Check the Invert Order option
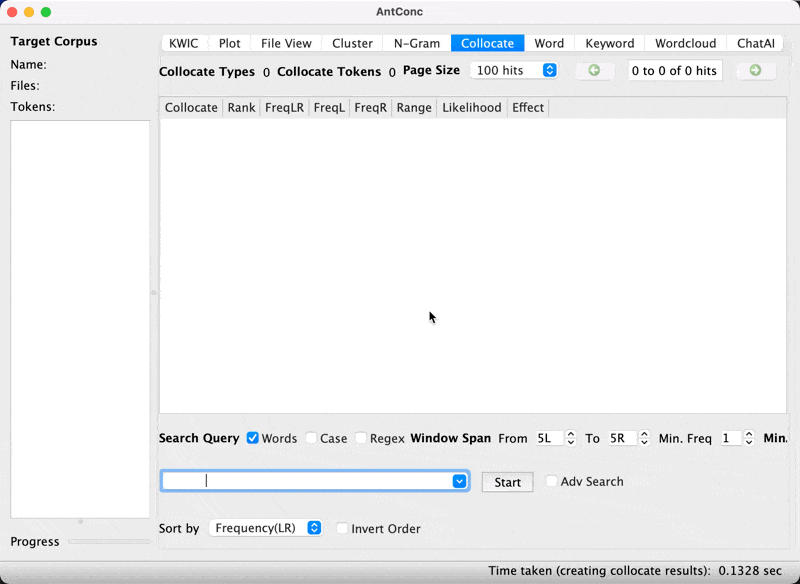This screenshot has width=800, height=584. tap(343, 528)
